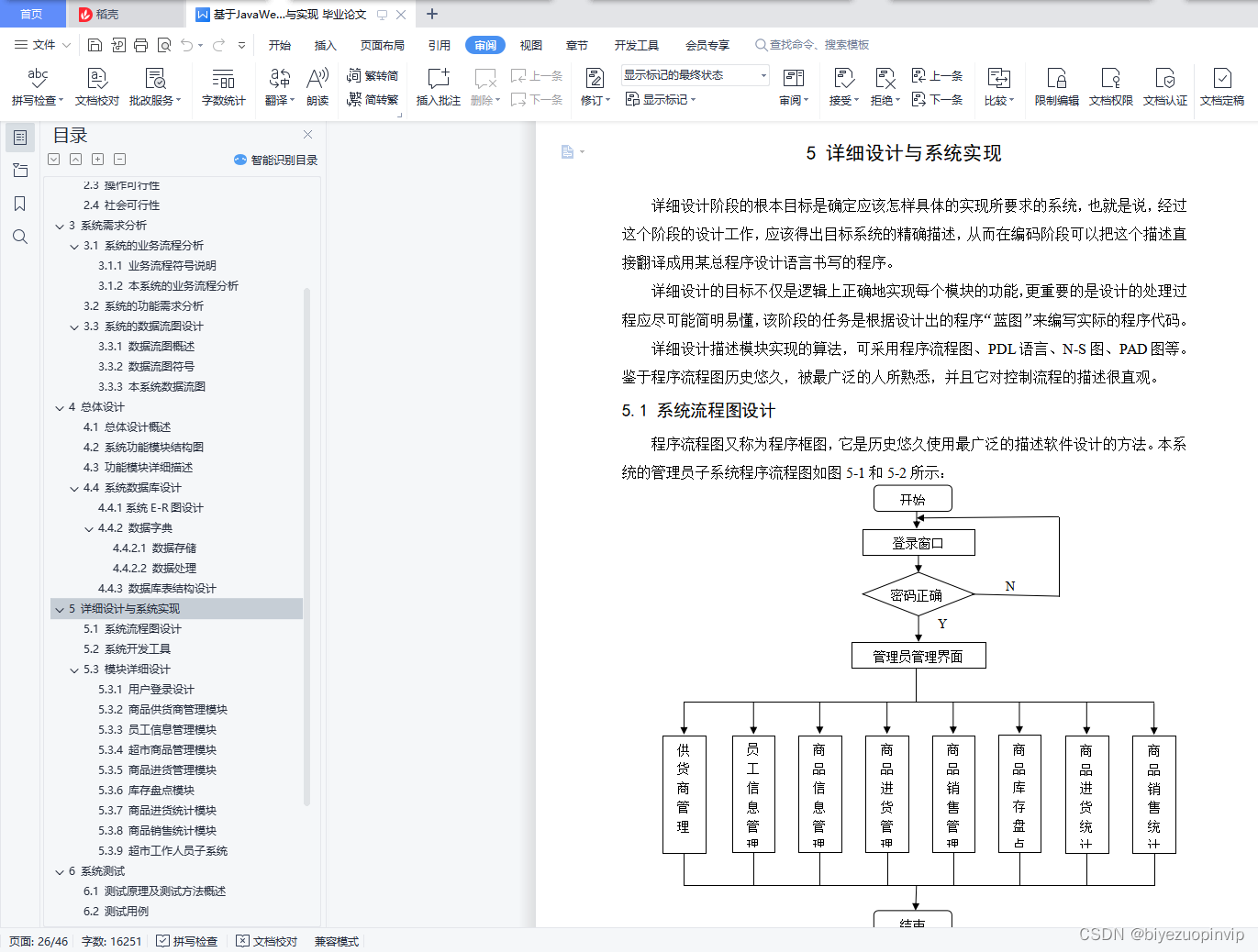1258x952 pixels.
Task: Switch to the 视图 ribbon tab
Action: coord(530,43)
